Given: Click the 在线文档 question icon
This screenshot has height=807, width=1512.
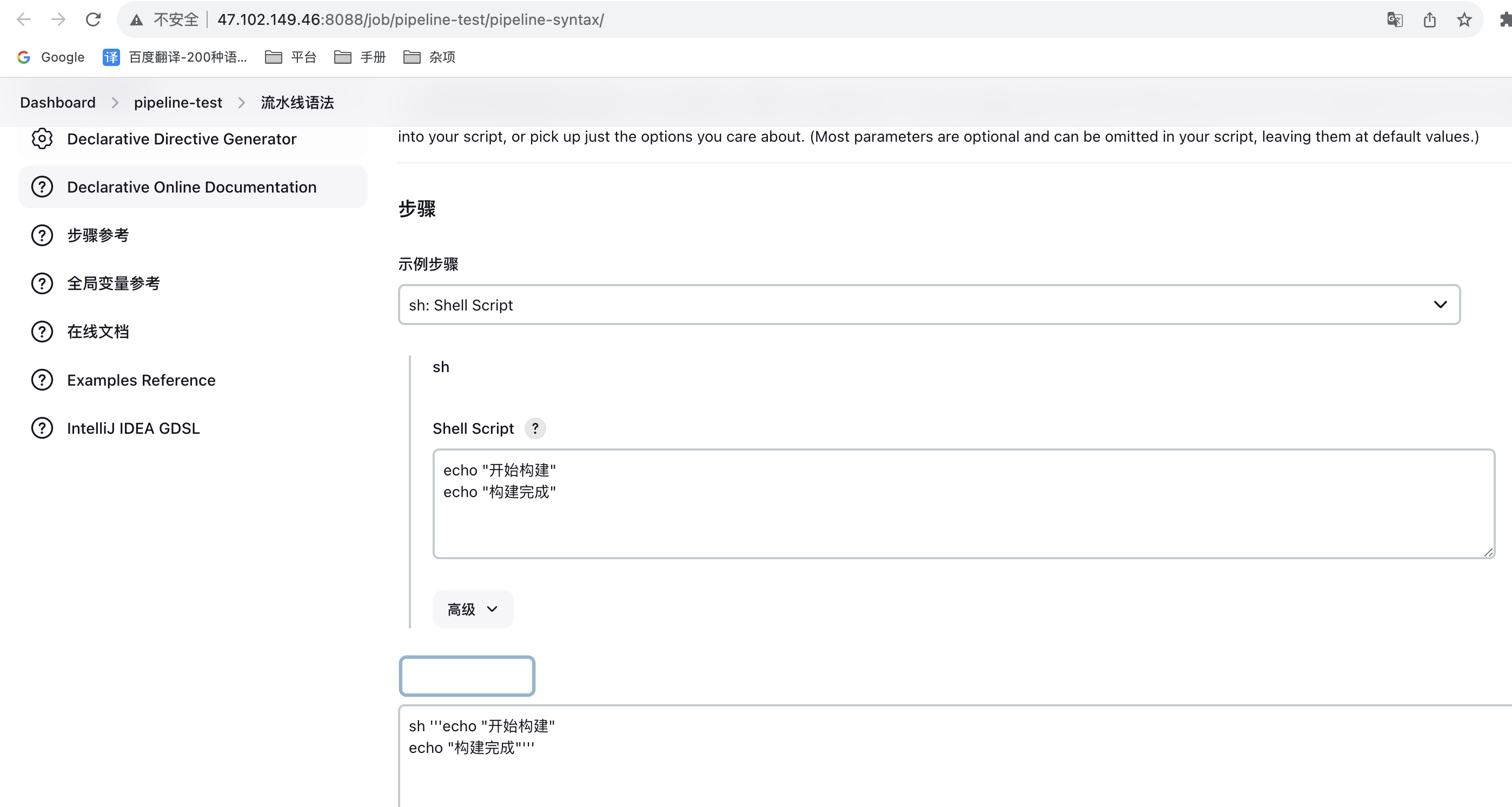Looking at the screenshot, I should 42,332.
